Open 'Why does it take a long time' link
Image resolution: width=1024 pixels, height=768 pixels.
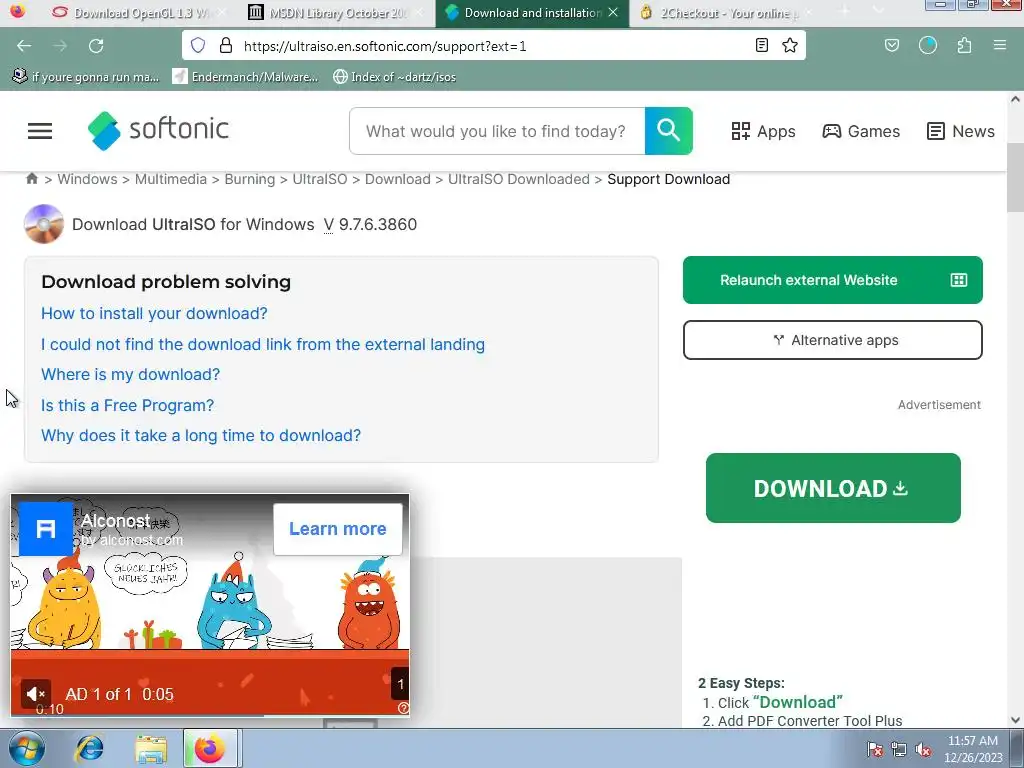tap(200, 436)
